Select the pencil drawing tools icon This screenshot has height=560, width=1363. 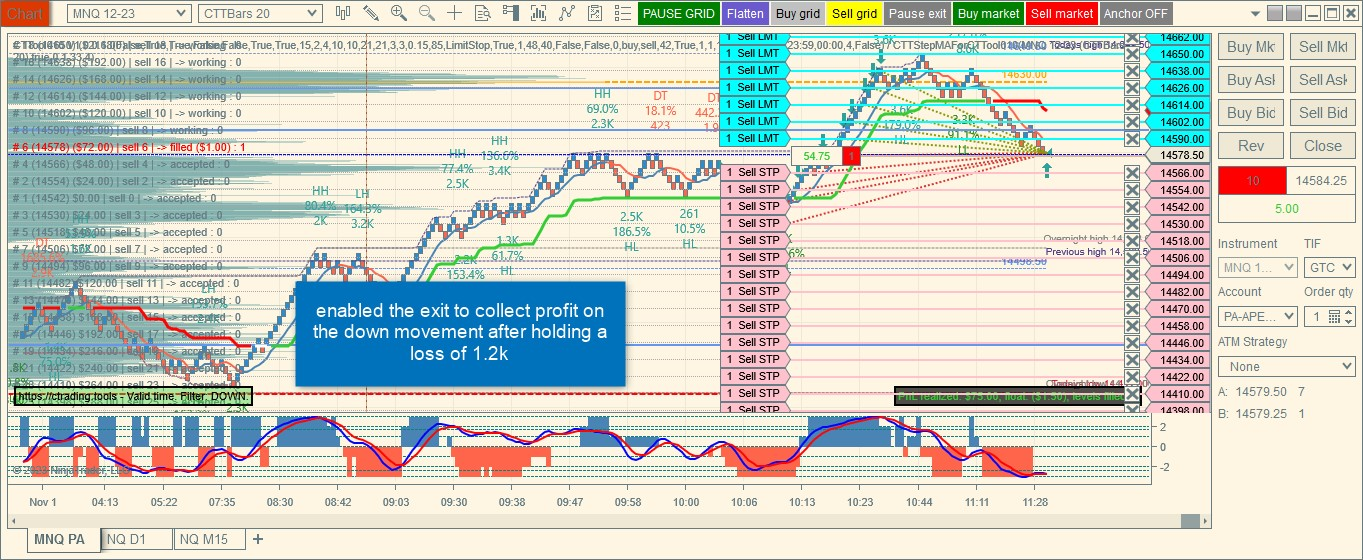coord(371,13)
